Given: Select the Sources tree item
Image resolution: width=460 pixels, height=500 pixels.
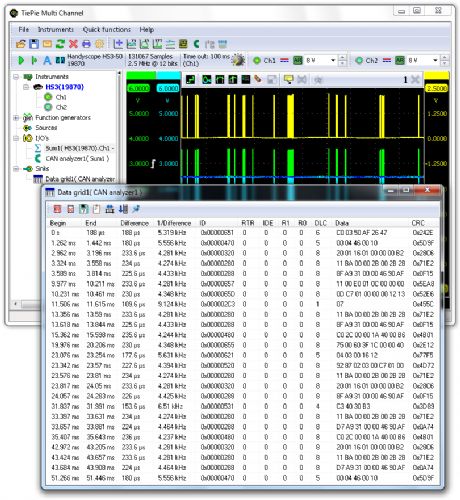Looking at the screenshot, I should 46,128.
